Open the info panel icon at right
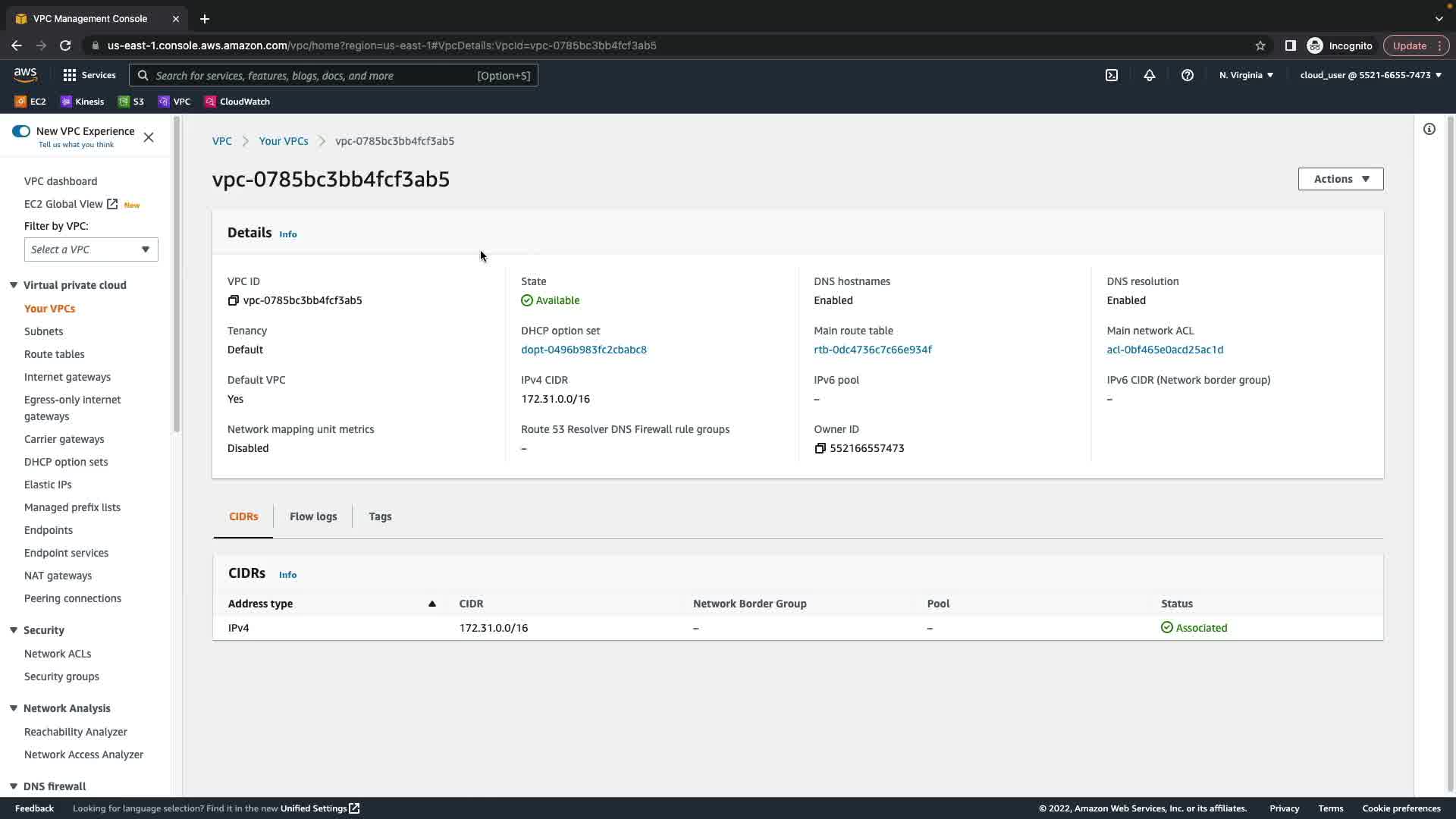This screenshot has width=1456, height=819. click(1429, 130)
